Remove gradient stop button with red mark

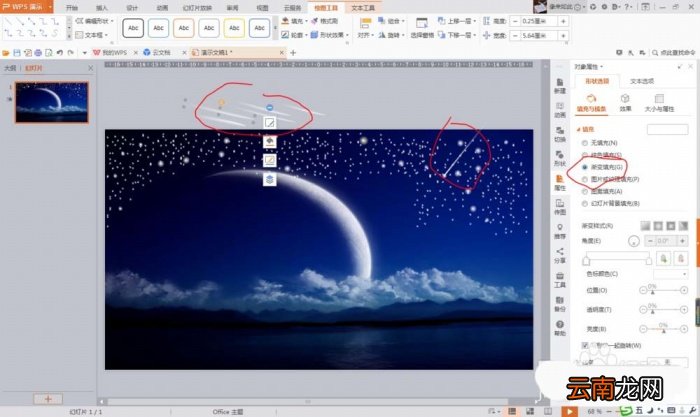681,259
